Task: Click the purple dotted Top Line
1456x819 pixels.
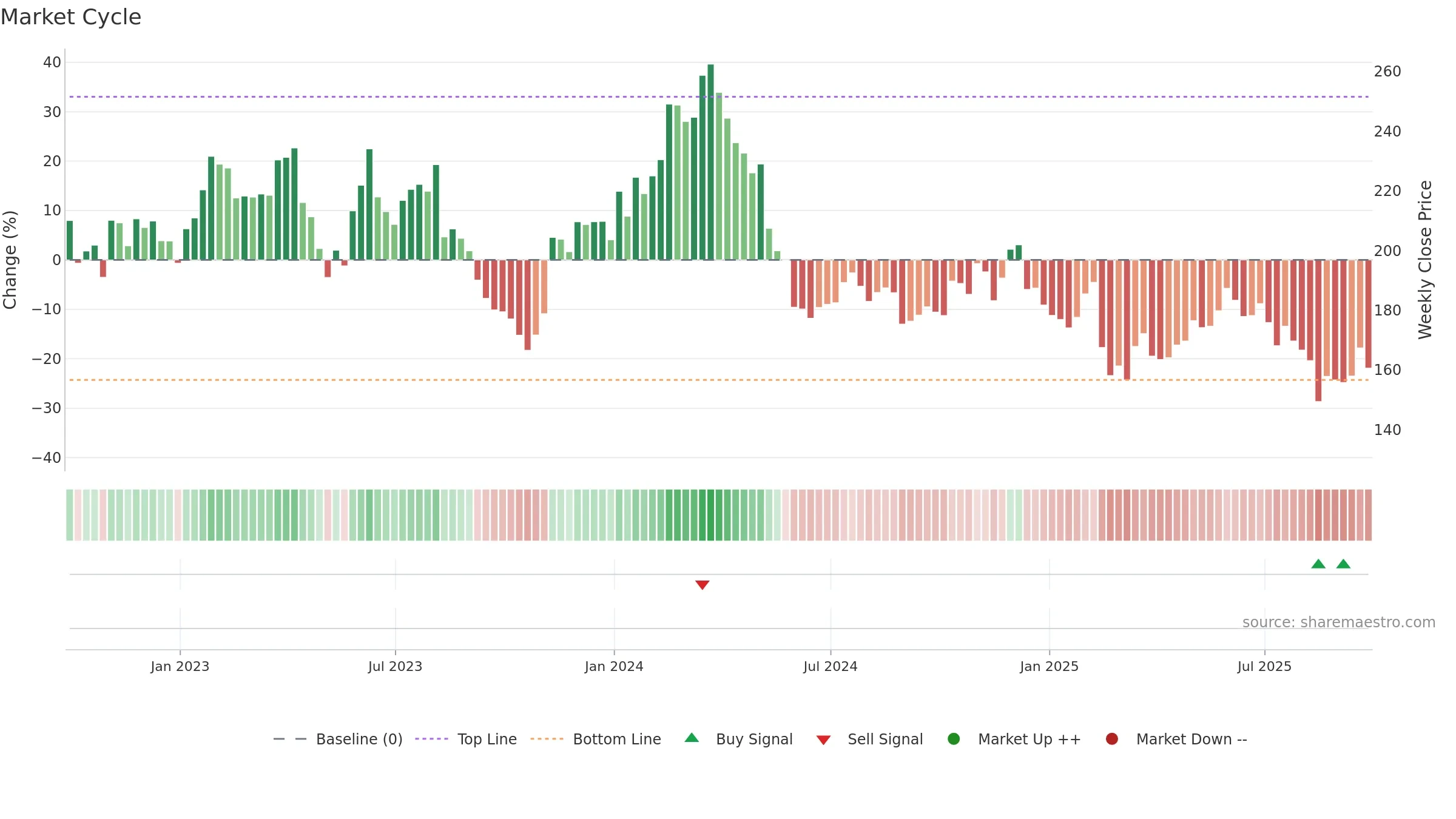Action: (719, 96)
